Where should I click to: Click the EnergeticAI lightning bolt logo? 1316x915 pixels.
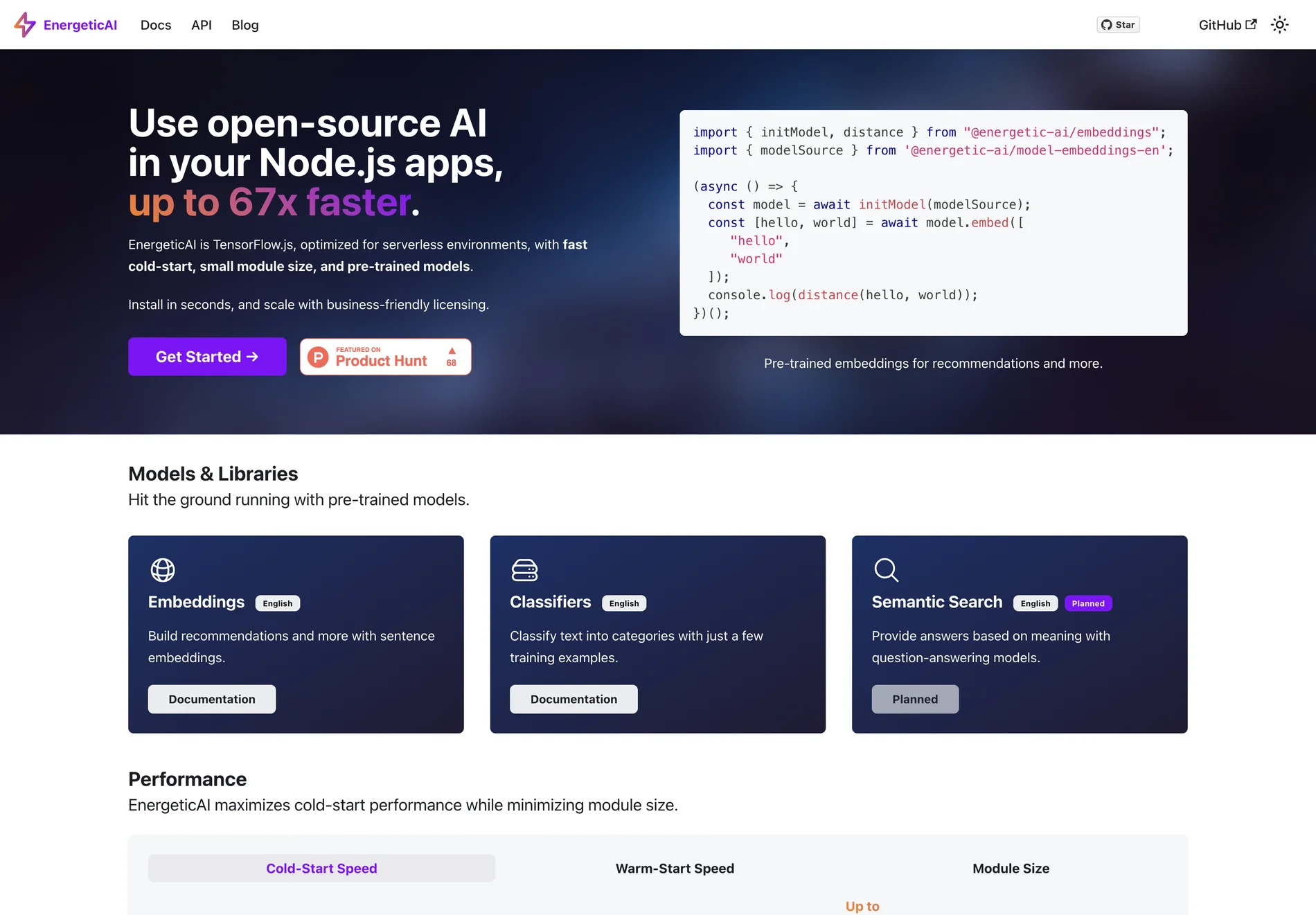coord(25,25)
